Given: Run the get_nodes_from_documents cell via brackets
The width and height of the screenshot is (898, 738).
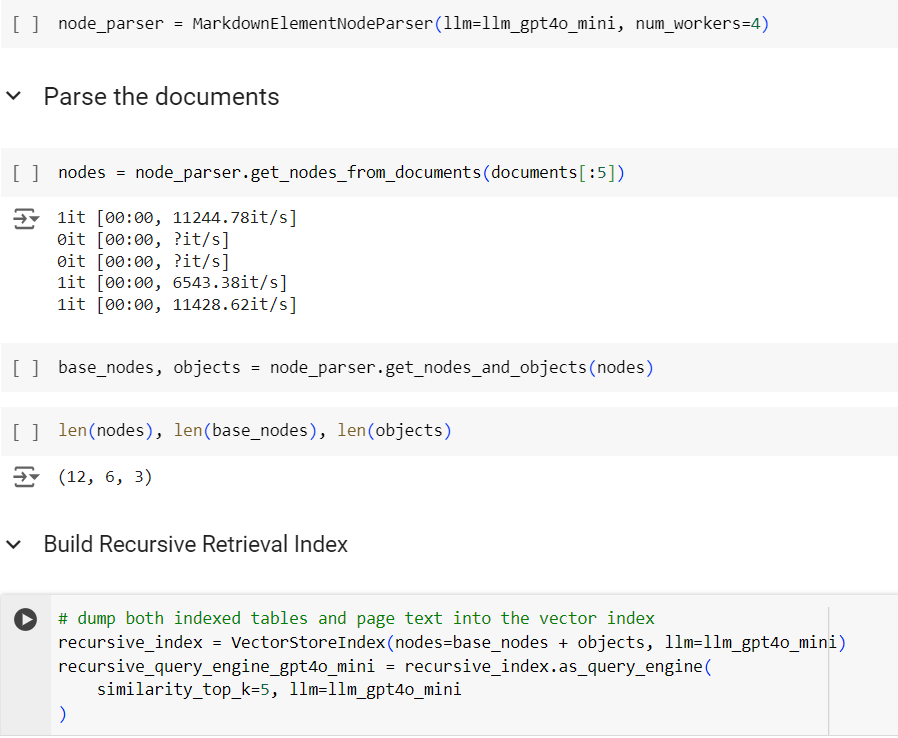Looking at the screenshot, I should pos(26,173).
